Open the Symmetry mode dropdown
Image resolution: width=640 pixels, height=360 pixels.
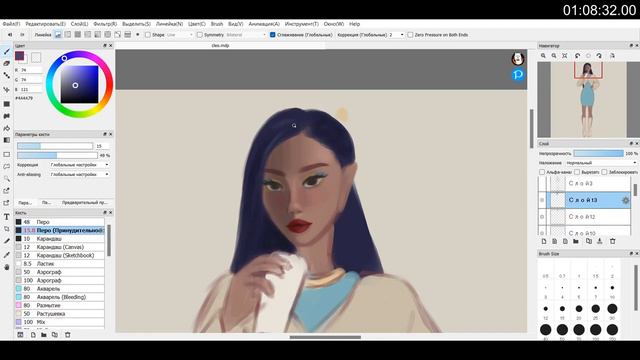(x=245, y=35)
